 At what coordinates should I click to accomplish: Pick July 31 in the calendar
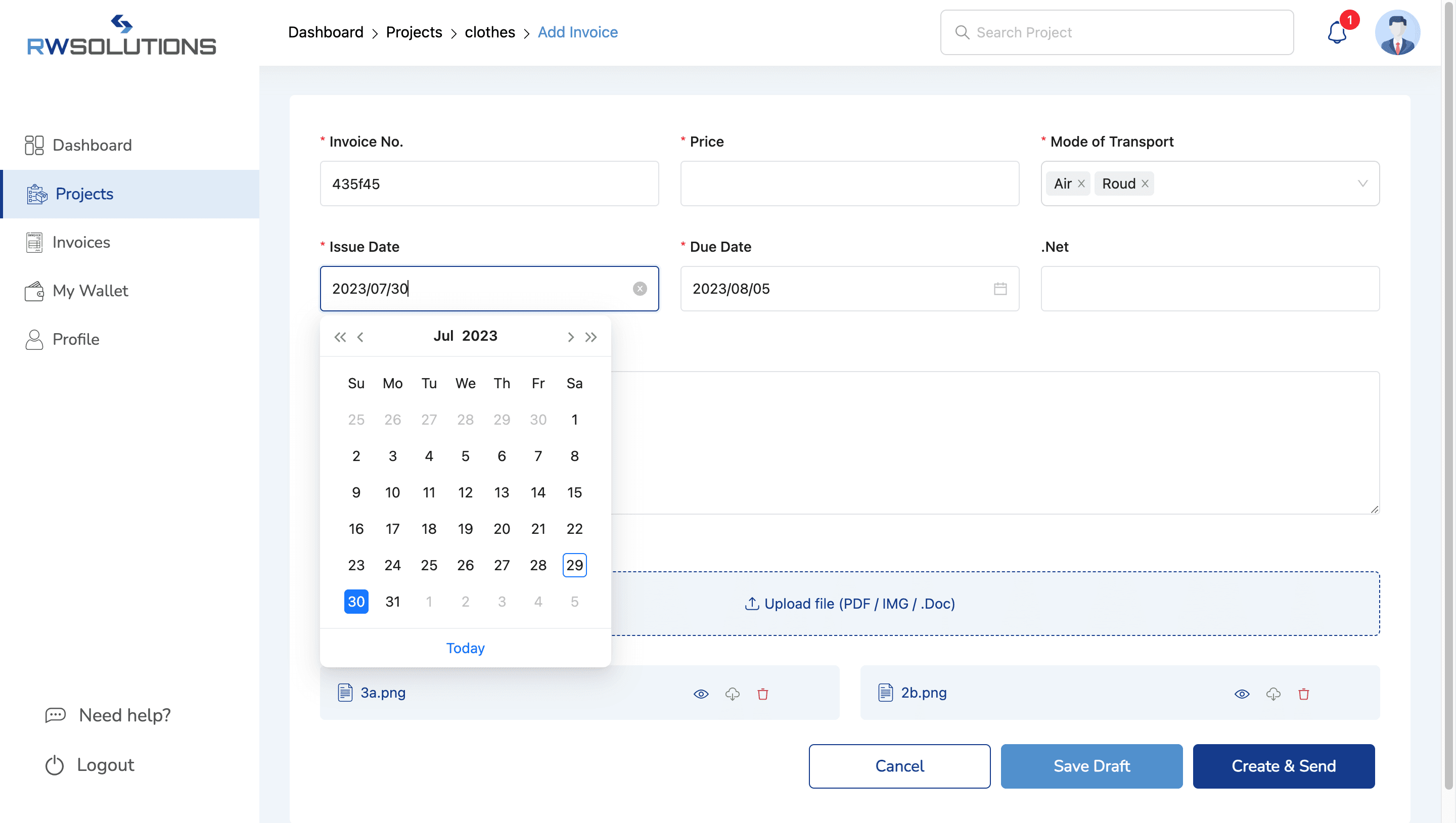[x=392, y=602]
